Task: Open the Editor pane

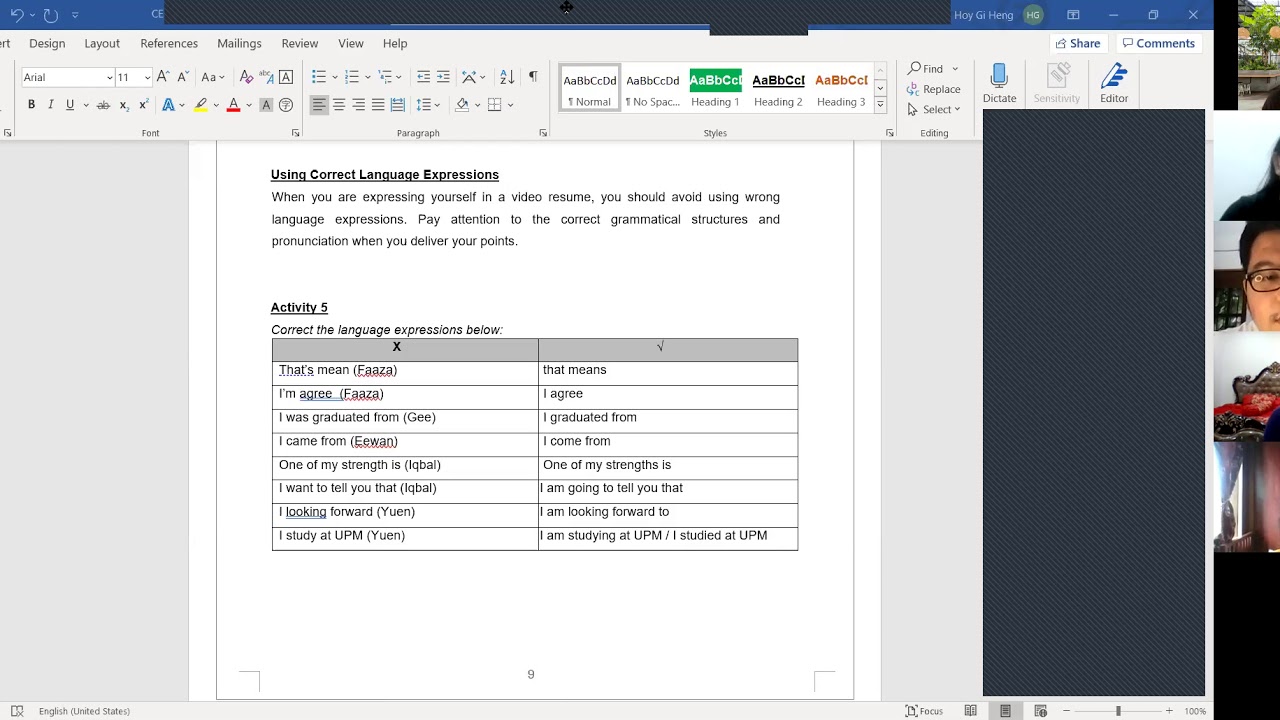Action: (1114, 84)
